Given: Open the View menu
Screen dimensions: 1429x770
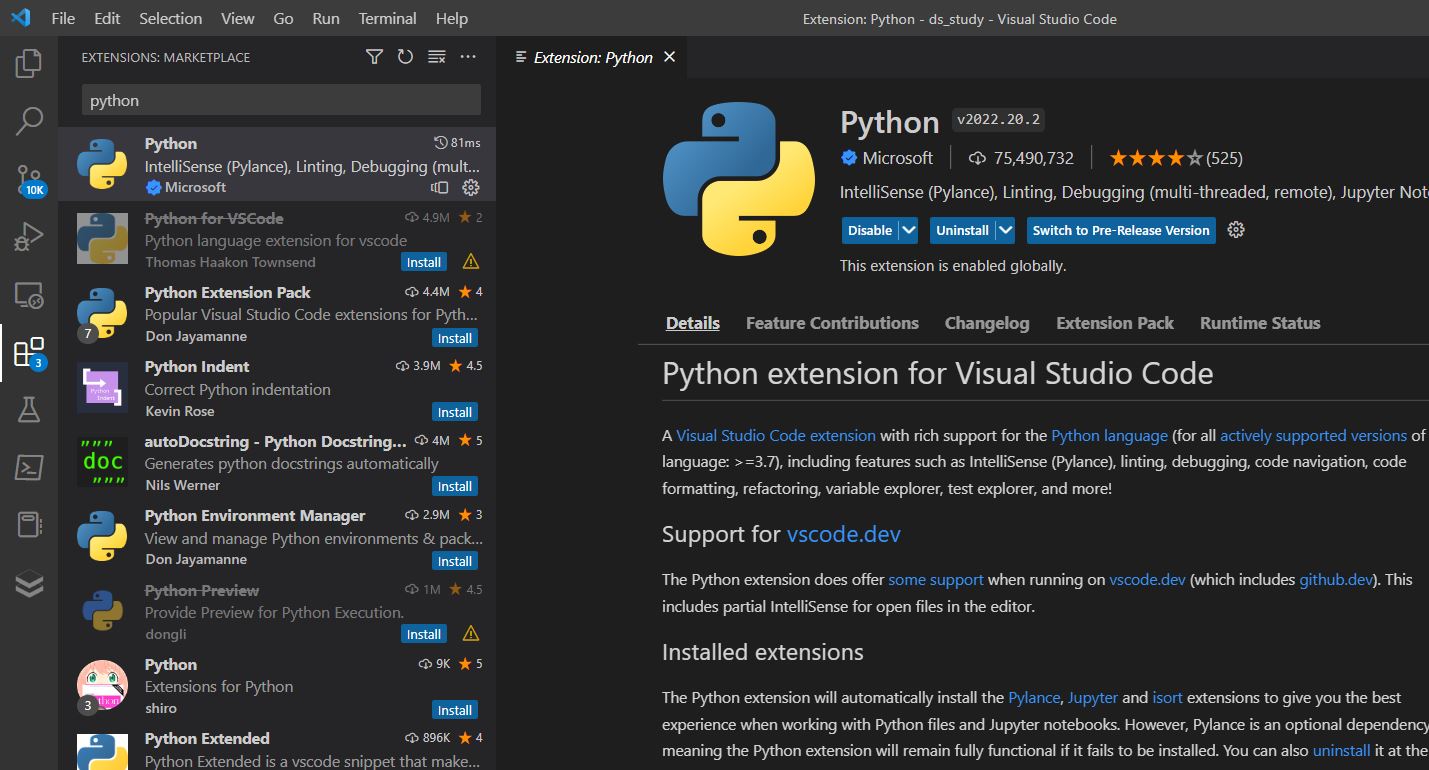Looking at the screenshot, I should [x=237, y=18].
